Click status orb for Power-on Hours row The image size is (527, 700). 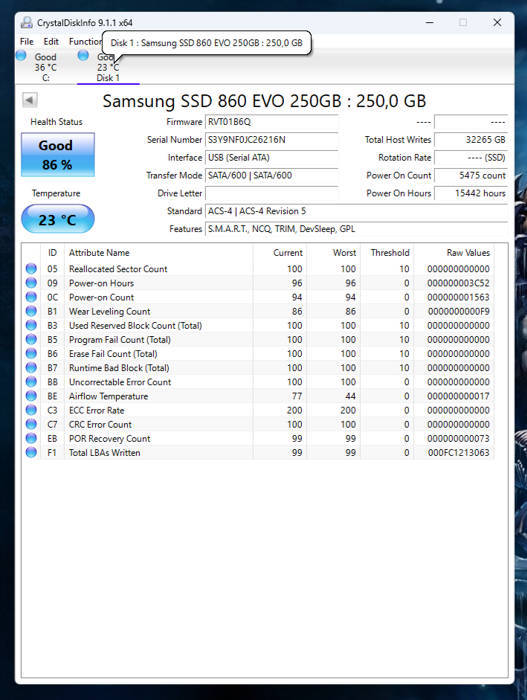(x=31, y=283)
